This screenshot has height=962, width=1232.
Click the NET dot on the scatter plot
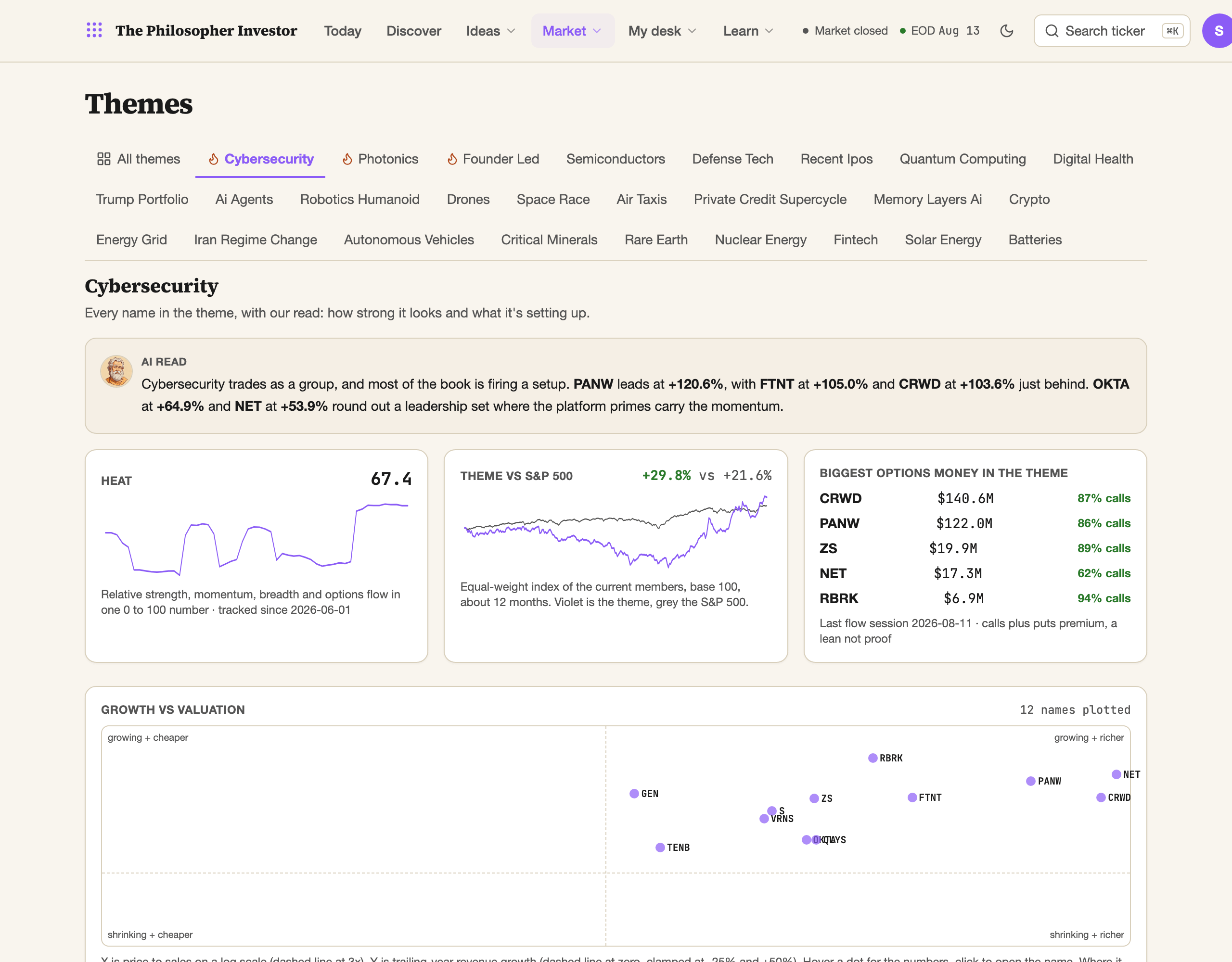click(x=1116, y=774)
